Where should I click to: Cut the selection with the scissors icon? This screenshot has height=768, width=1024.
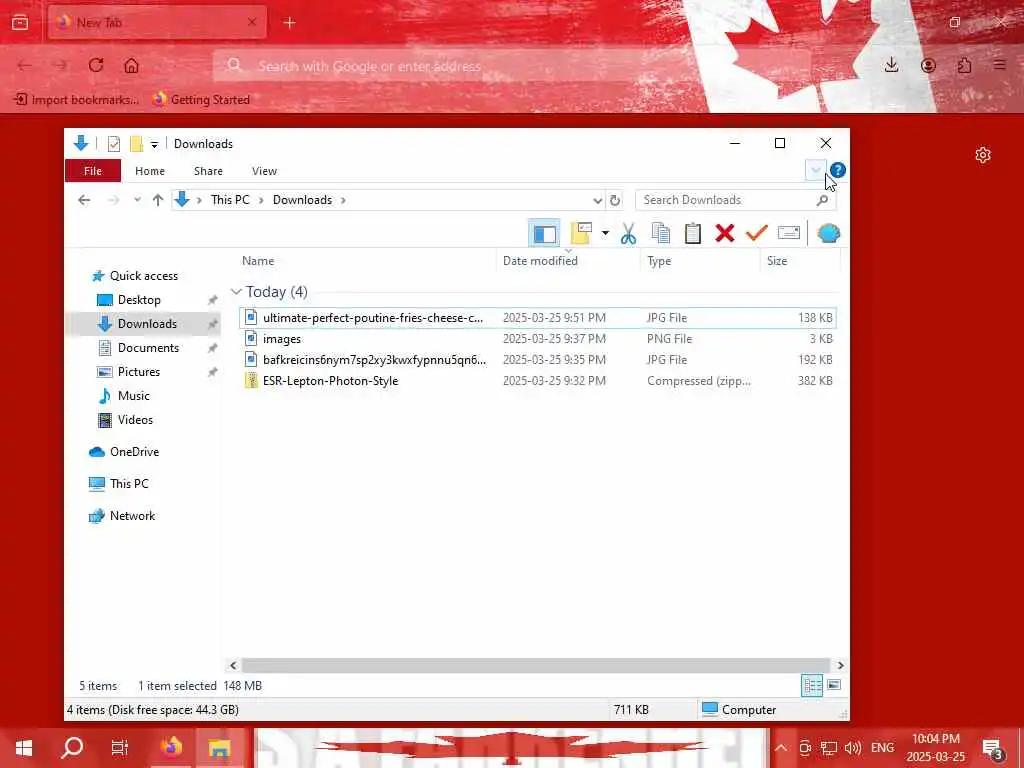pos(628,233)
